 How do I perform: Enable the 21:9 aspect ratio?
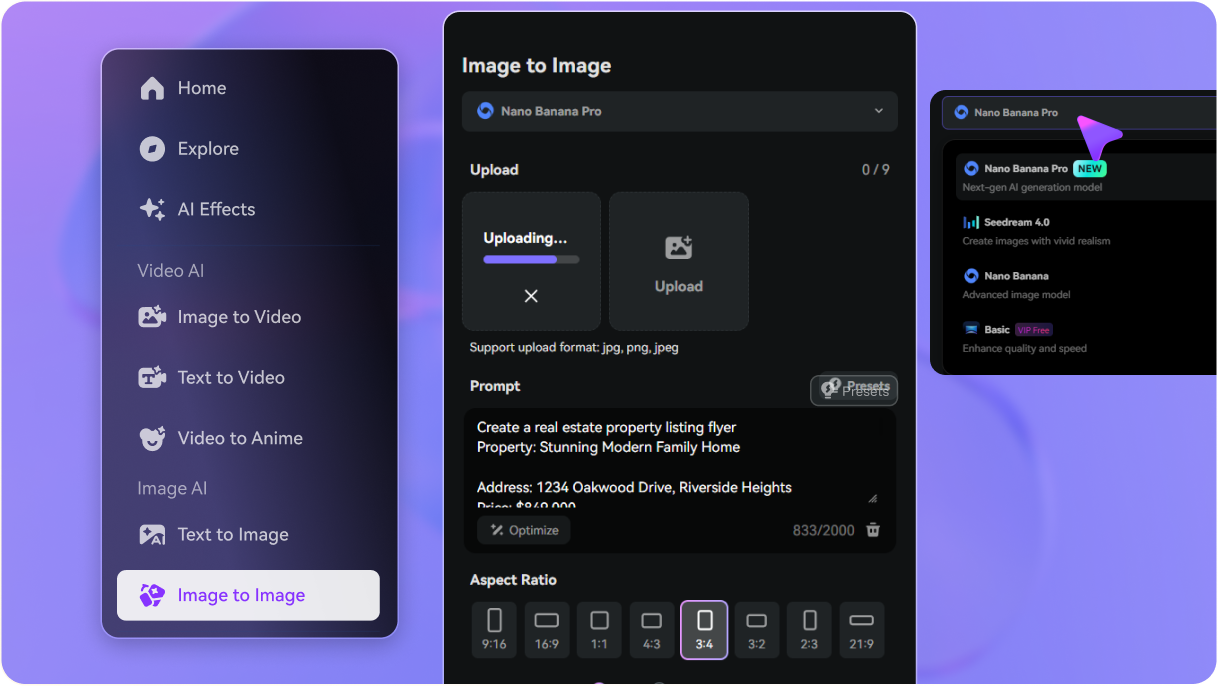coord(861,629)
